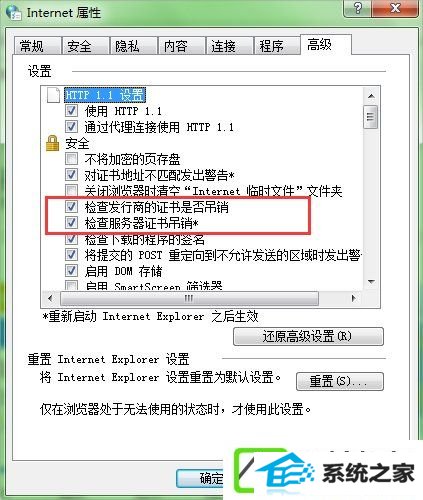Select the HTTP 1.1 settings page icon
This screenshot has height=500, width=423.
[53, 95]
